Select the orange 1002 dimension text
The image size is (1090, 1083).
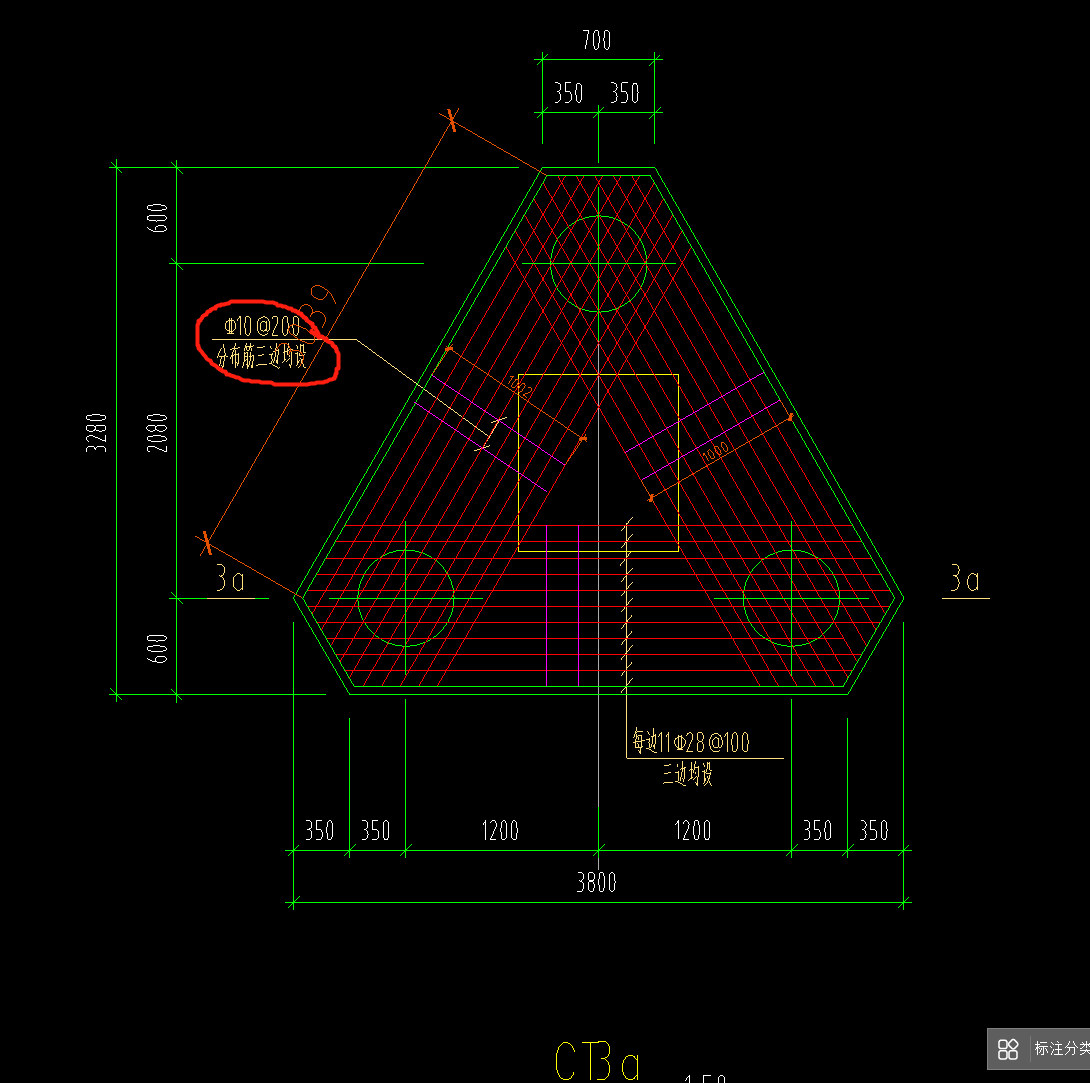click(520, 386)
